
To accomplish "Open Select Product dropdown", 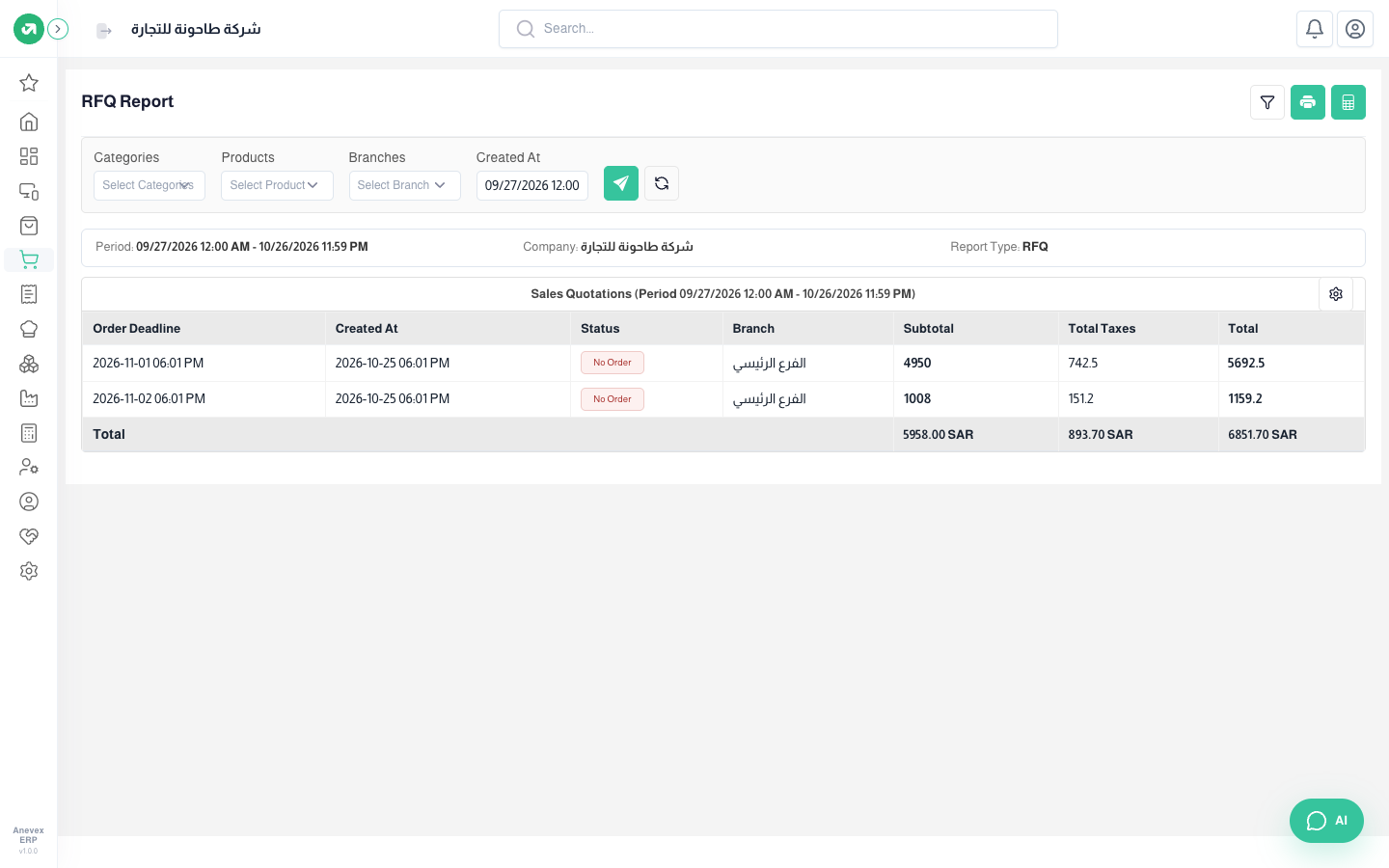I will click(277, 185).
